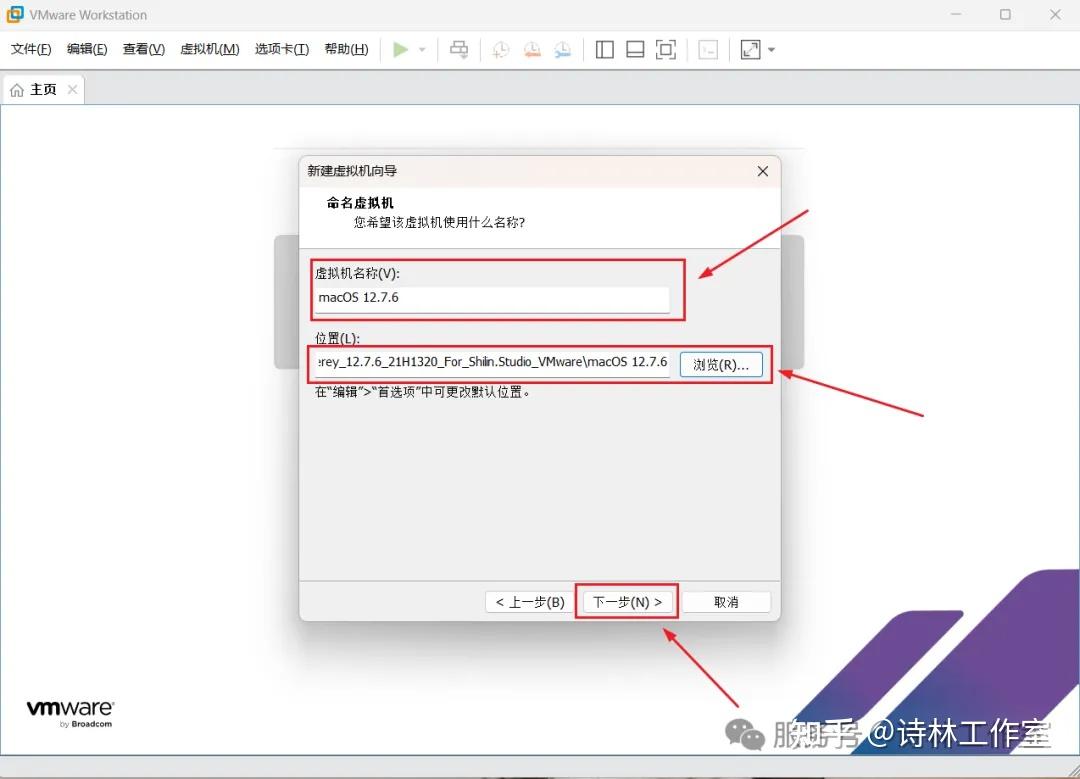The image size is (1080, 779).
Task: Click the 下一步(N) > next button
Action: click(x=627, y=602)
